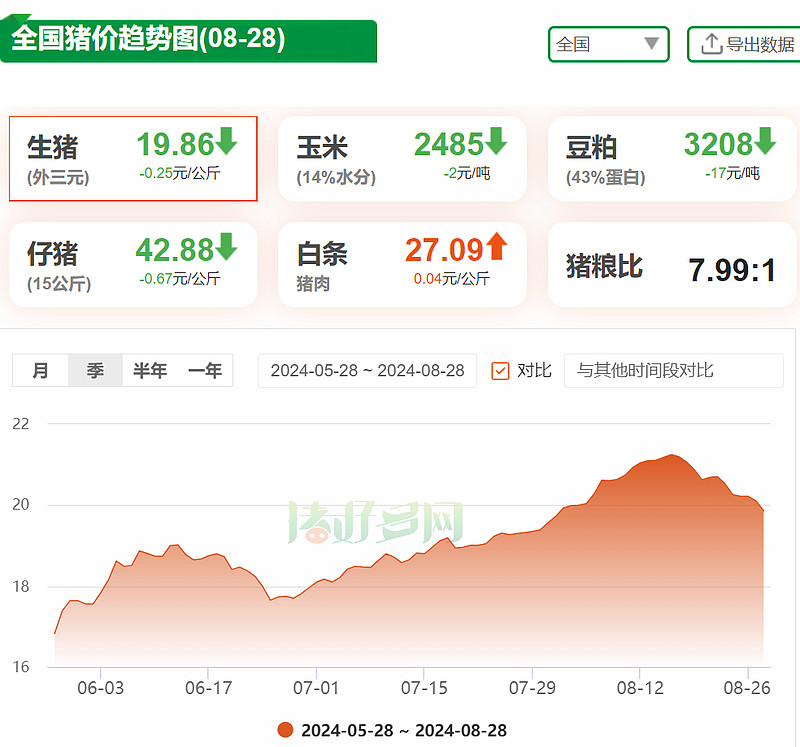
Task: Click the green down arrow beside 42.88
Action: 226,247
